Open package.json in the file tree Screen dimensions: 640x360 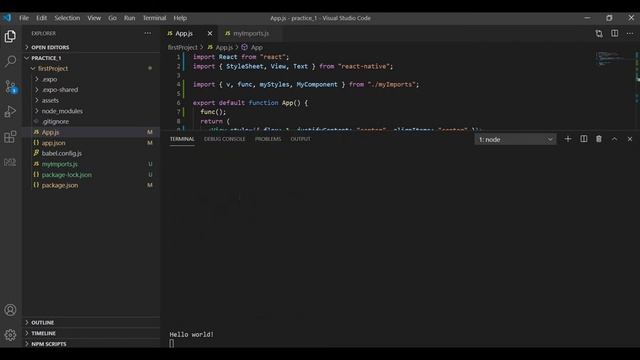(91, 185)
